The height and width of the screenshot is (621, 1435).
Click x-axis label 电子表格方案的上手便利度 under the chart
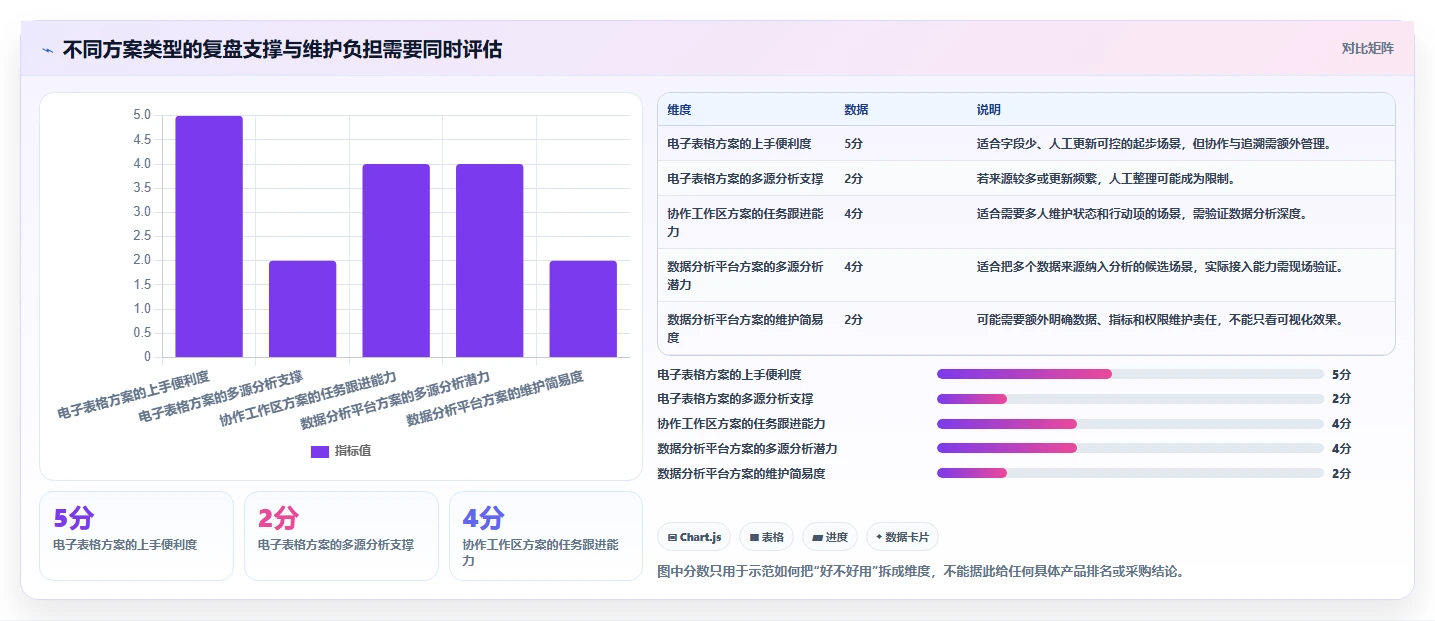click(134, 395)
